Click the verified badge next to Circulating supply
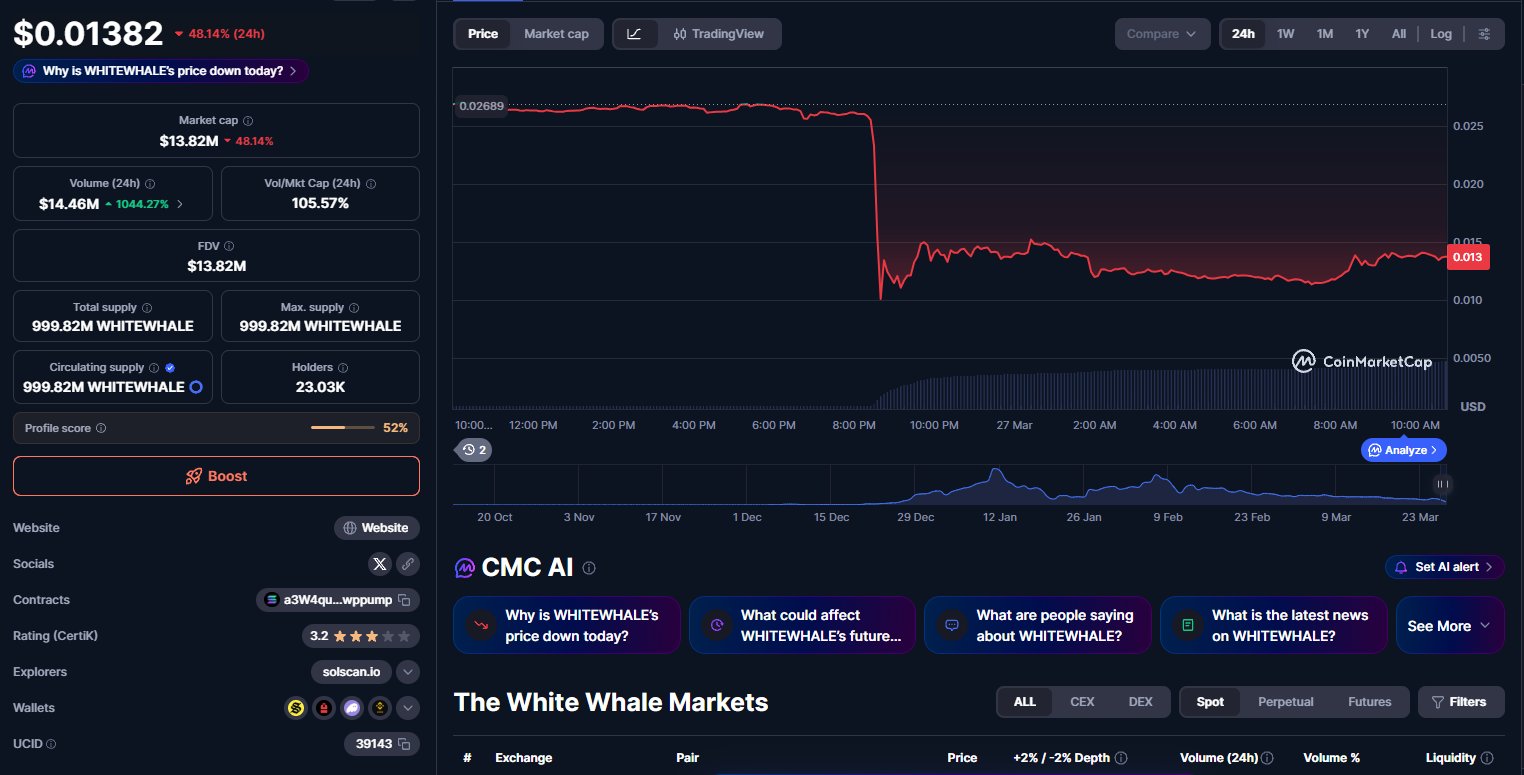Viewport: 1524px width, 775px height. [170, 368]
